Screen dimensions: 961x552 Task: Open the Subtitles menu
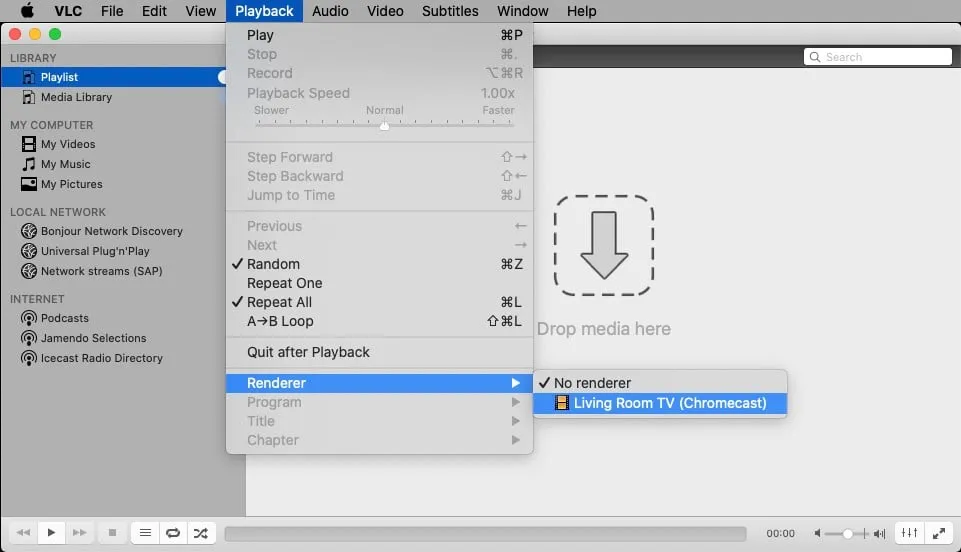450,11
